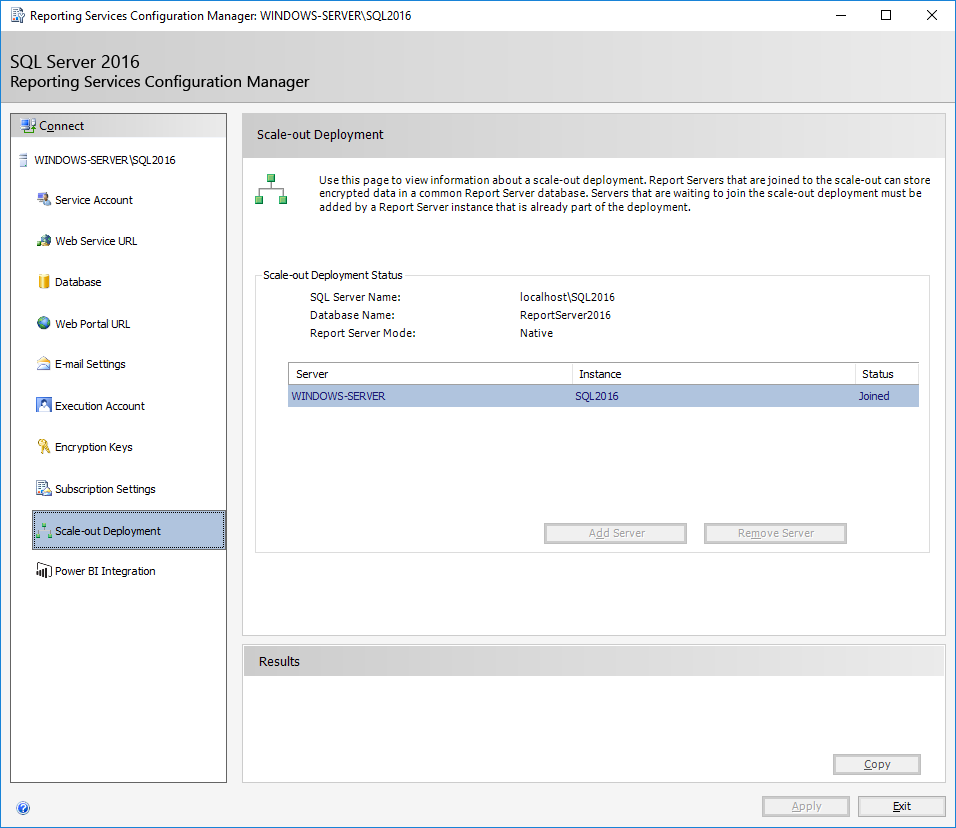This screenshot has width=956, height=828.
Task: Click the Execution Account user icon
Action: point(44,405)
